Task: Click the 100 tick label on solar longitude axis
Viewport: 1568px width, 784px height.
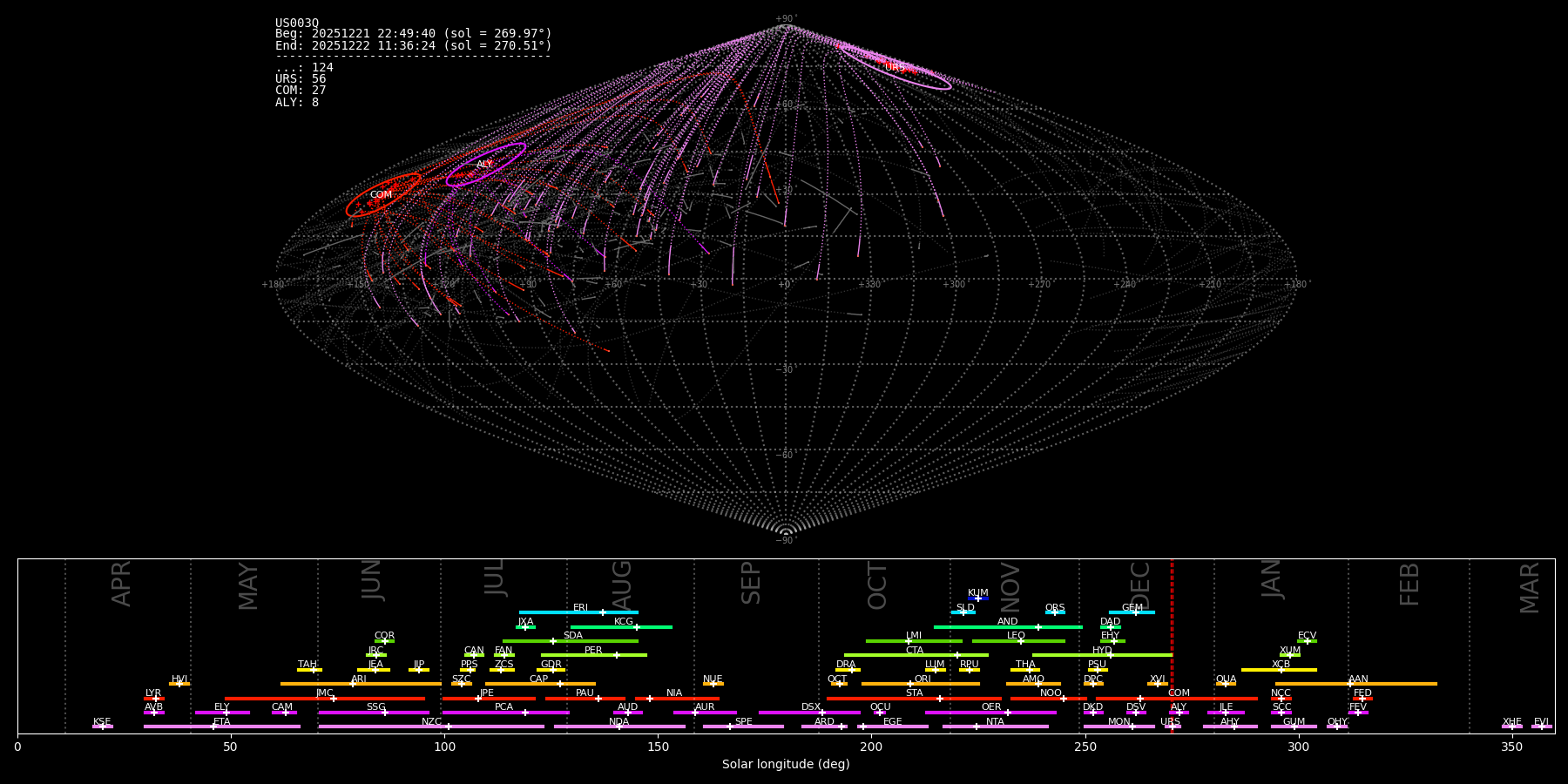Action: pyautogui.click(x=444, y=747)
